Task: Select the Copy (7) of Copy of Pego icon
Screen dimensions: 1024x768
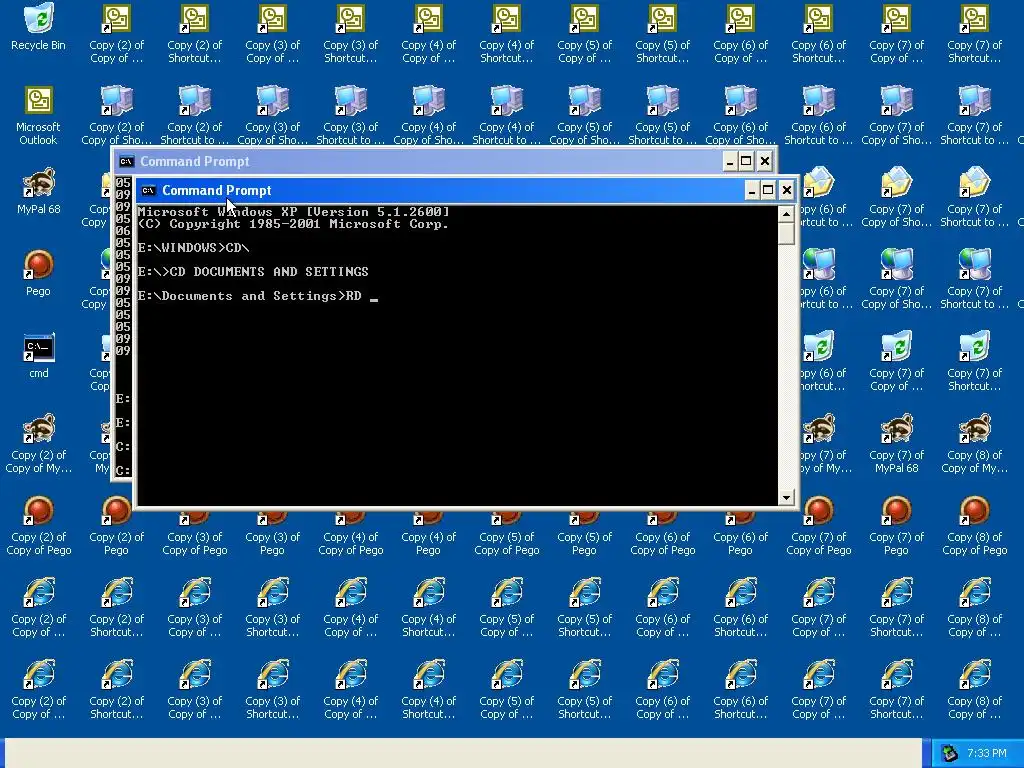Action: (818, 526)
